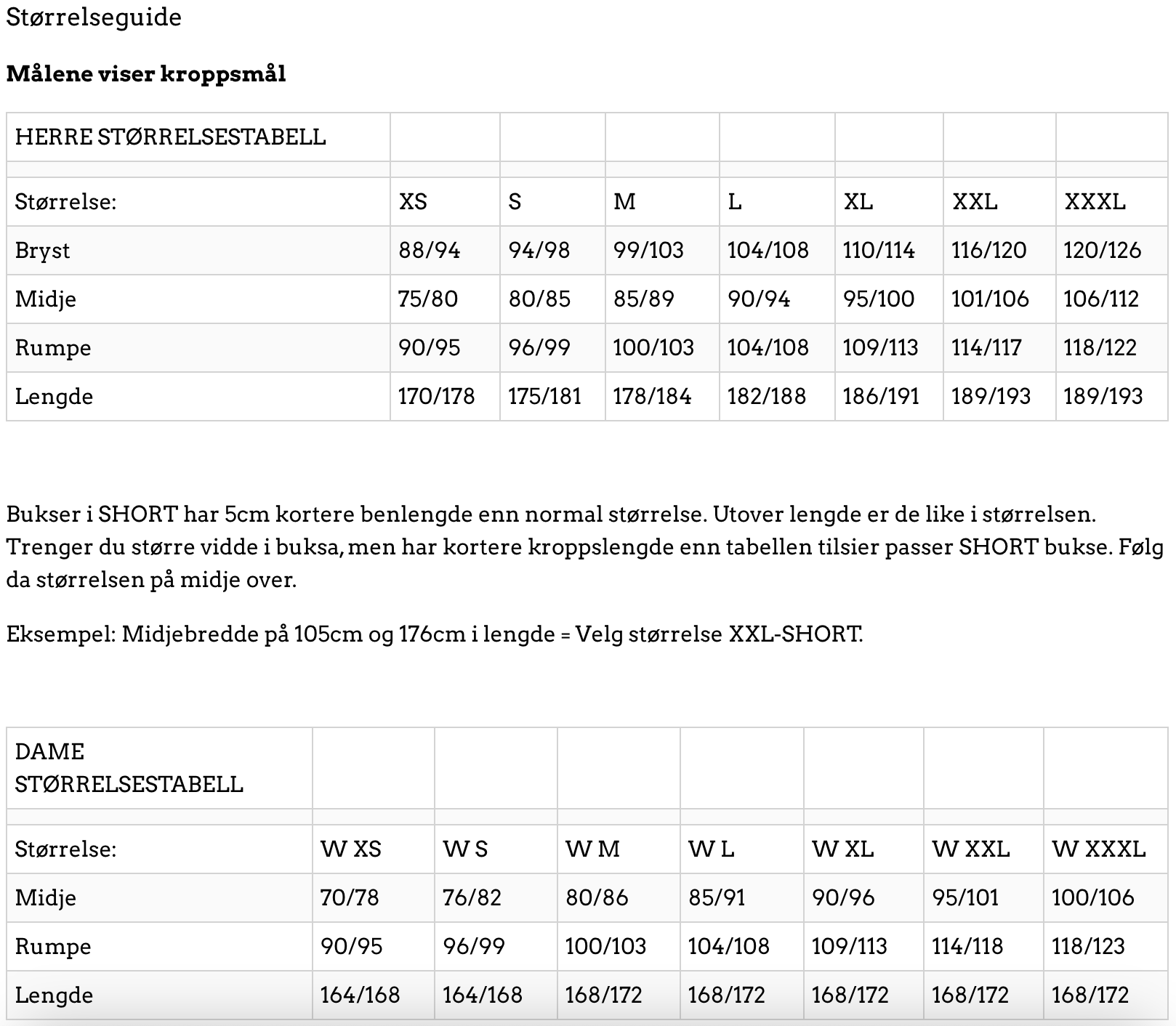Screen dimensions: 1176x1026
Task: Click the women's table Midje row label
Action: click(x=45, y=898)
